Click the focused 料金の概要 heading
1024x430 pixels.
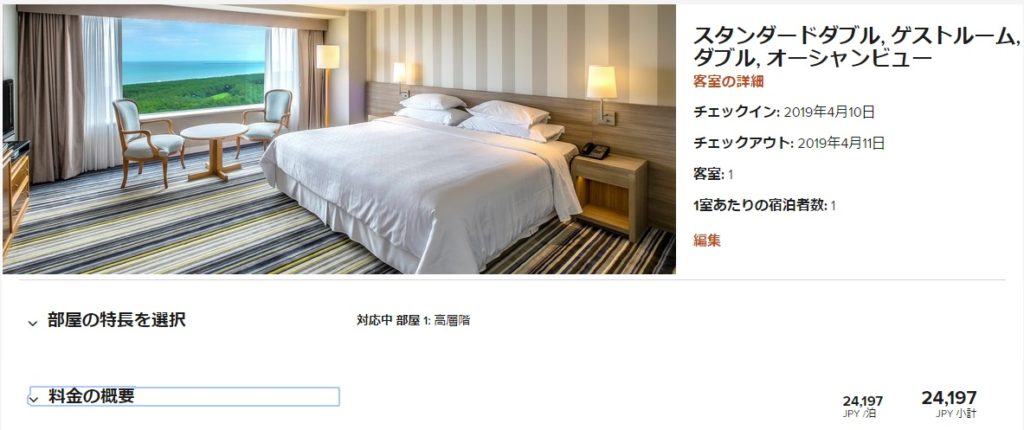(184, 397)
